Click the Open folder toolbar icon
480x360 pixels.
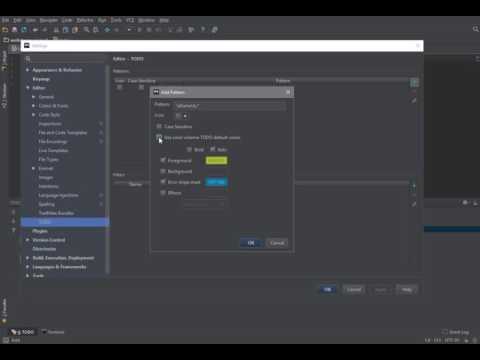[x=5, y=30]
